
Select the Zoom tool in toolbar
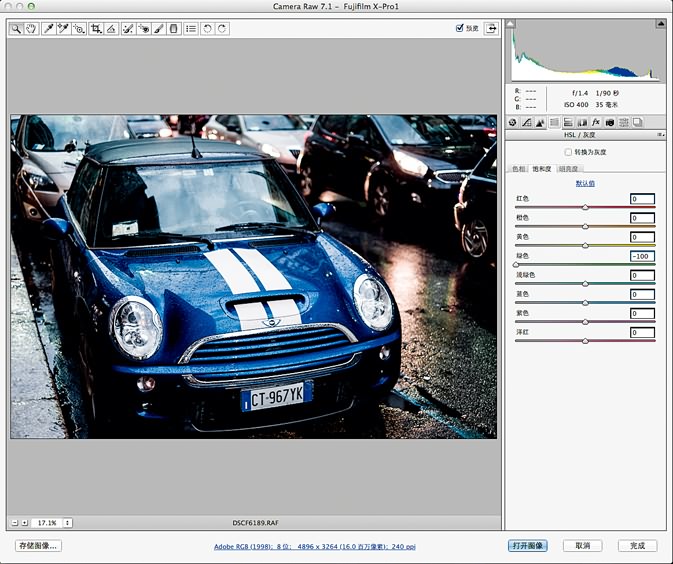[16, 29]
